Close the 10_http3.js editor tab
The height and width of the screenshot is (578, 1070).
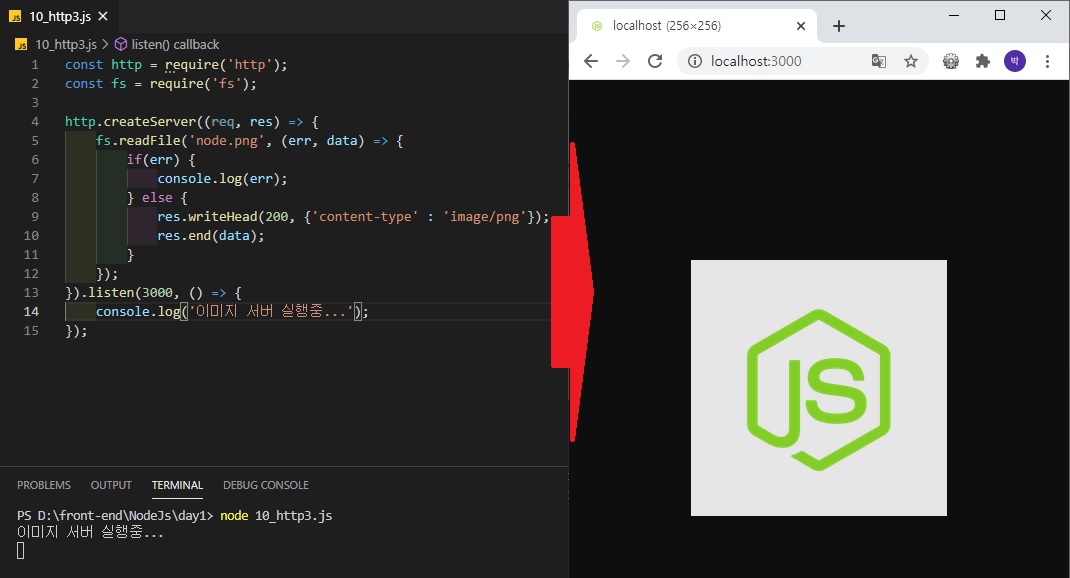coord(103,16)
